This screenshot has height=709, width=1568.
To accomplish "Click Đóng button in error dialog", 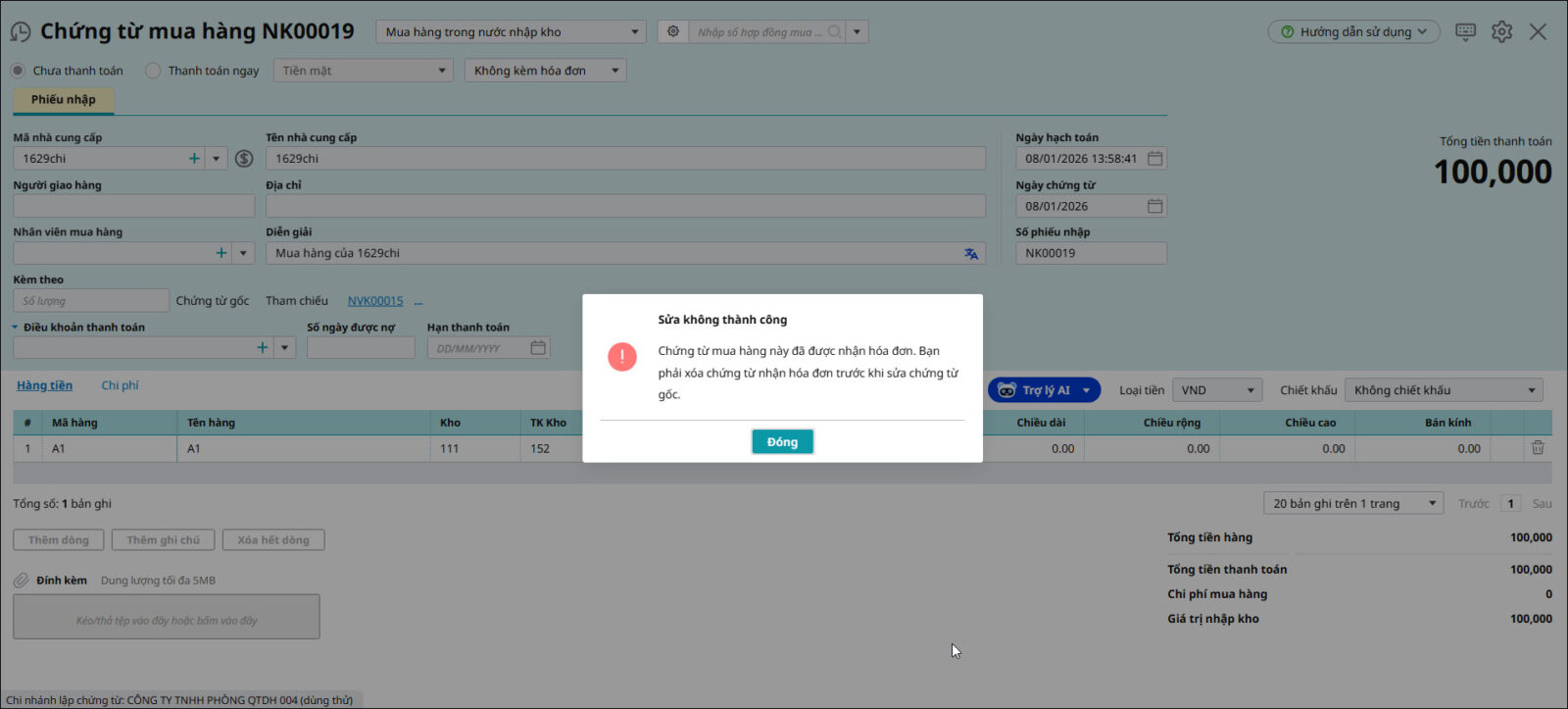I will click(x=782, y=442).
